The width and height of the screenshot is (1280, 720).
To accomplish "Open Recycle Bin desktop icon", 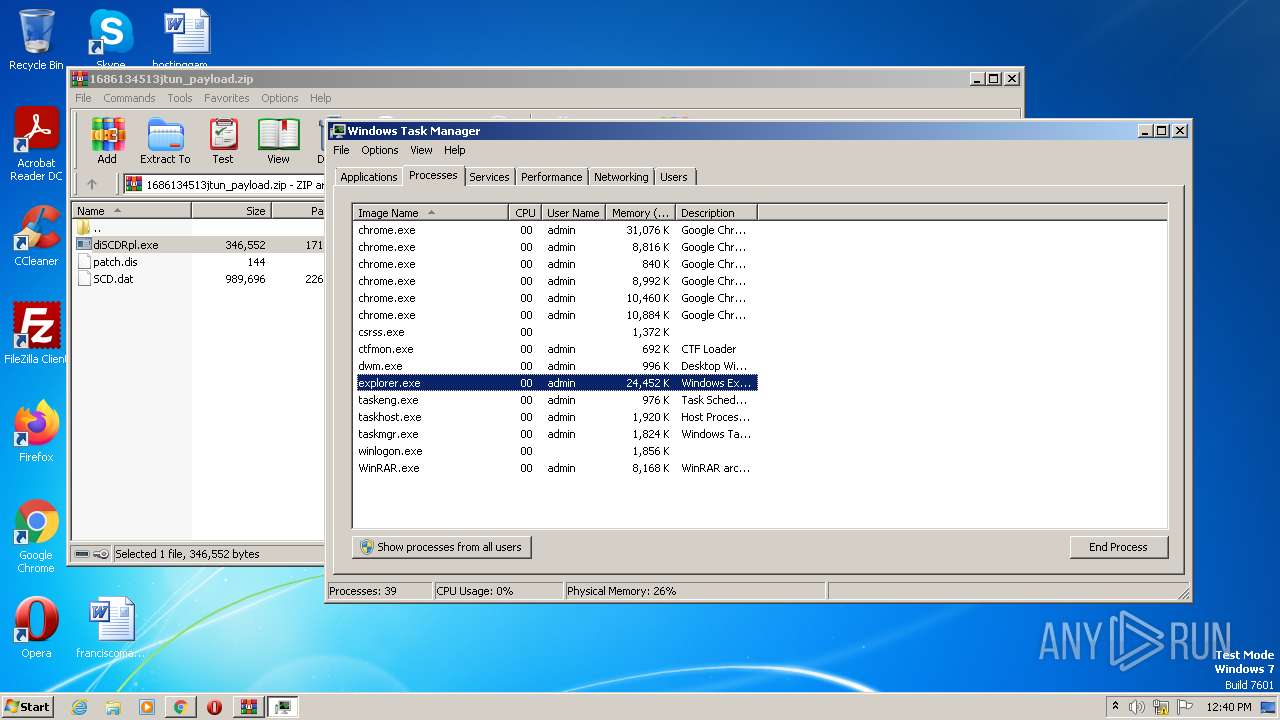I will point(36,40).
